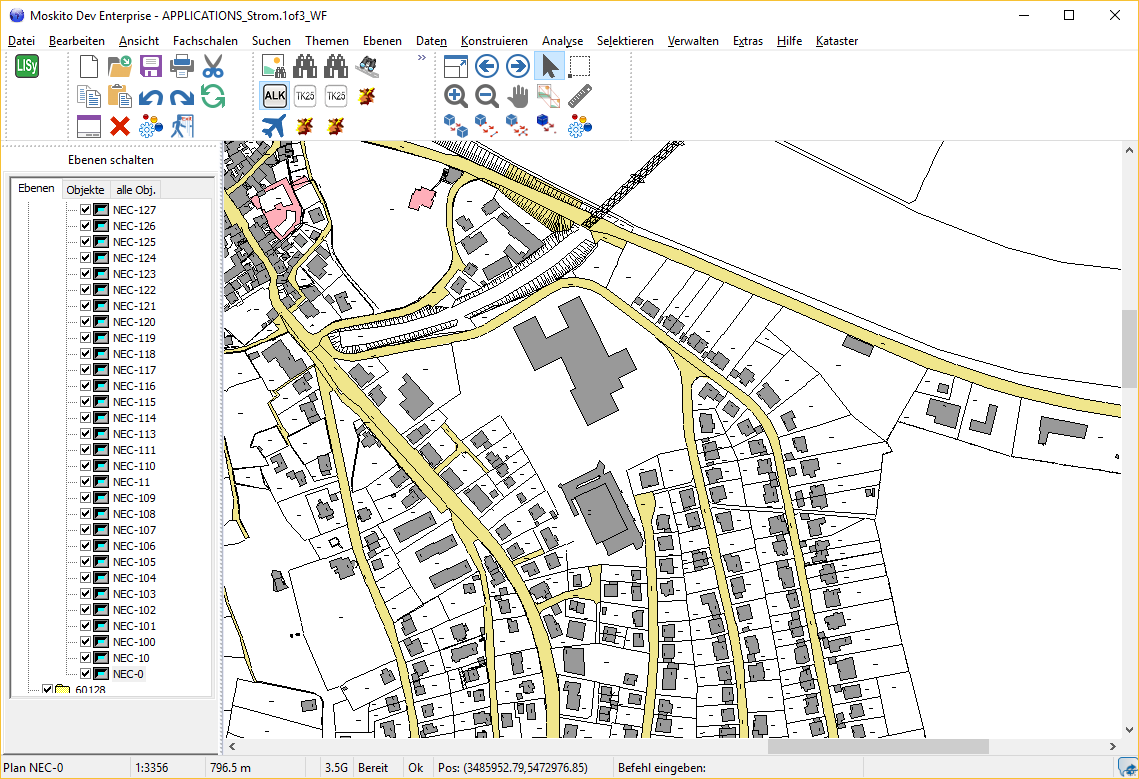Screen dimensions: 1139x779
Task: Click the zoom in magnifier icon
Action: [x=456, y=96]
